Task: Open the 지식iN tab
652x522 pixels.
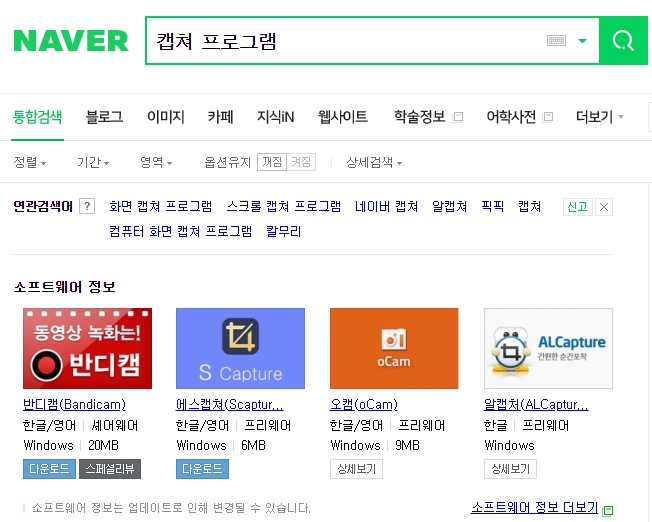Action: point(275,117)
